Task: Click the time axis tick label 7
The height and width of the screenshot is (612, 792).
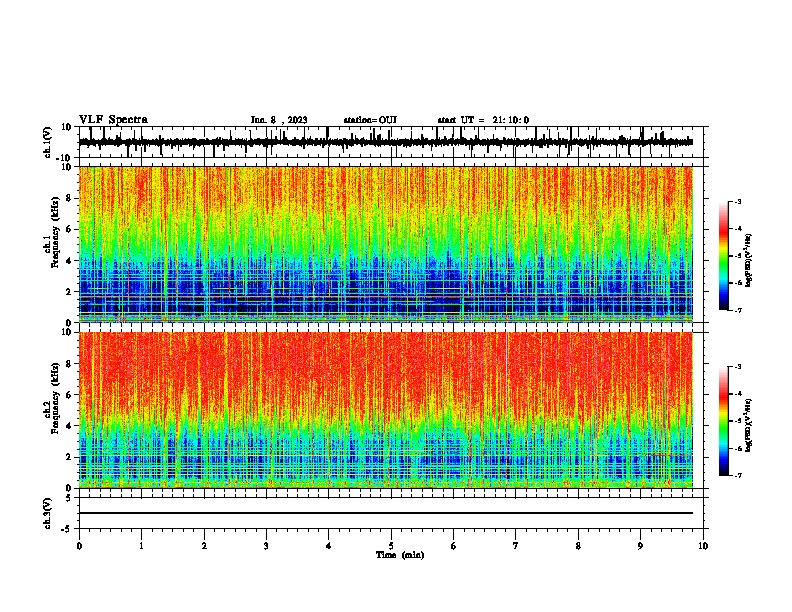Action: click(x=516, y=546)
